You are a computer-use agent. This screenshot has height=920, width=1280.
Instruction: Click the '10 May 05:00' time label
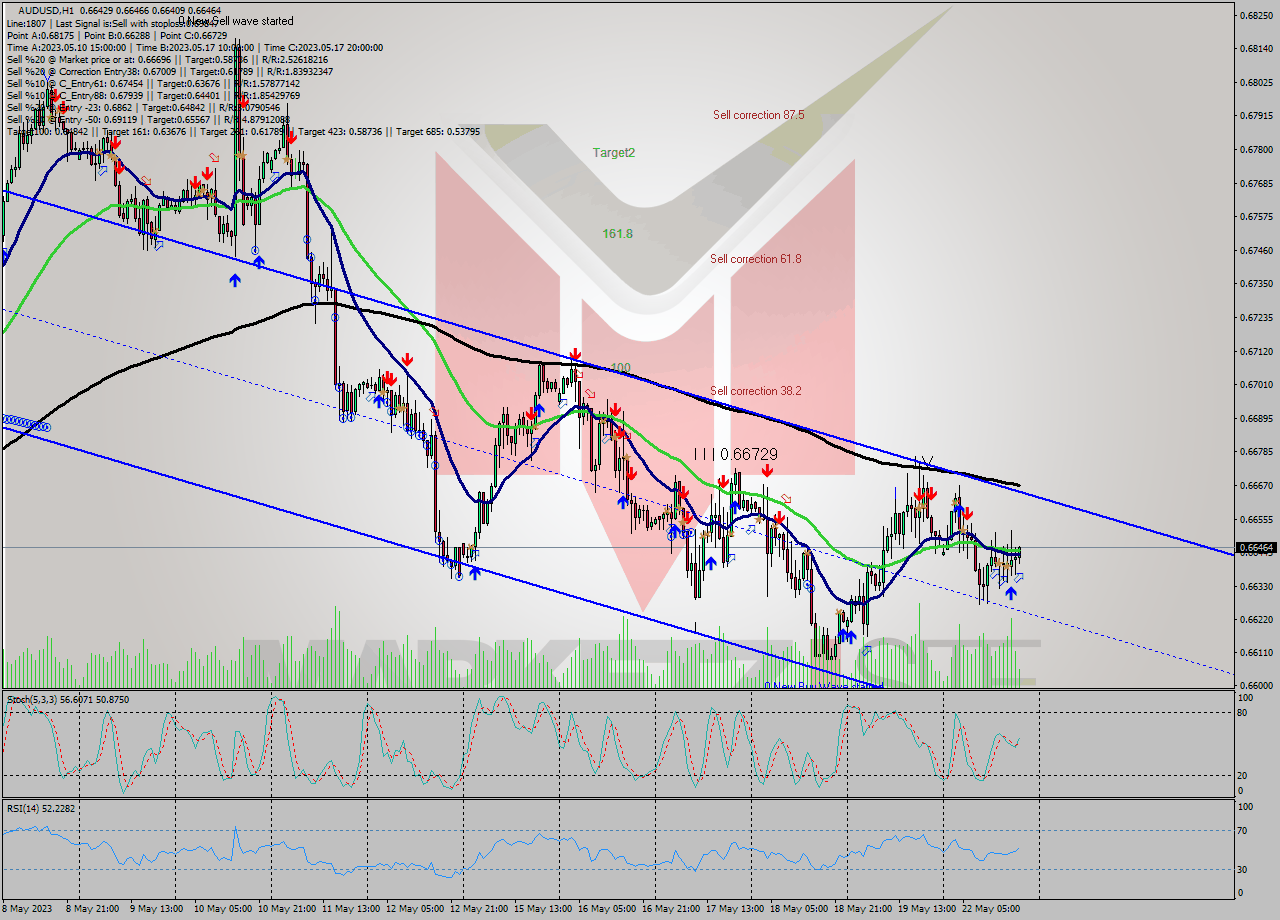tap(221, 909)
